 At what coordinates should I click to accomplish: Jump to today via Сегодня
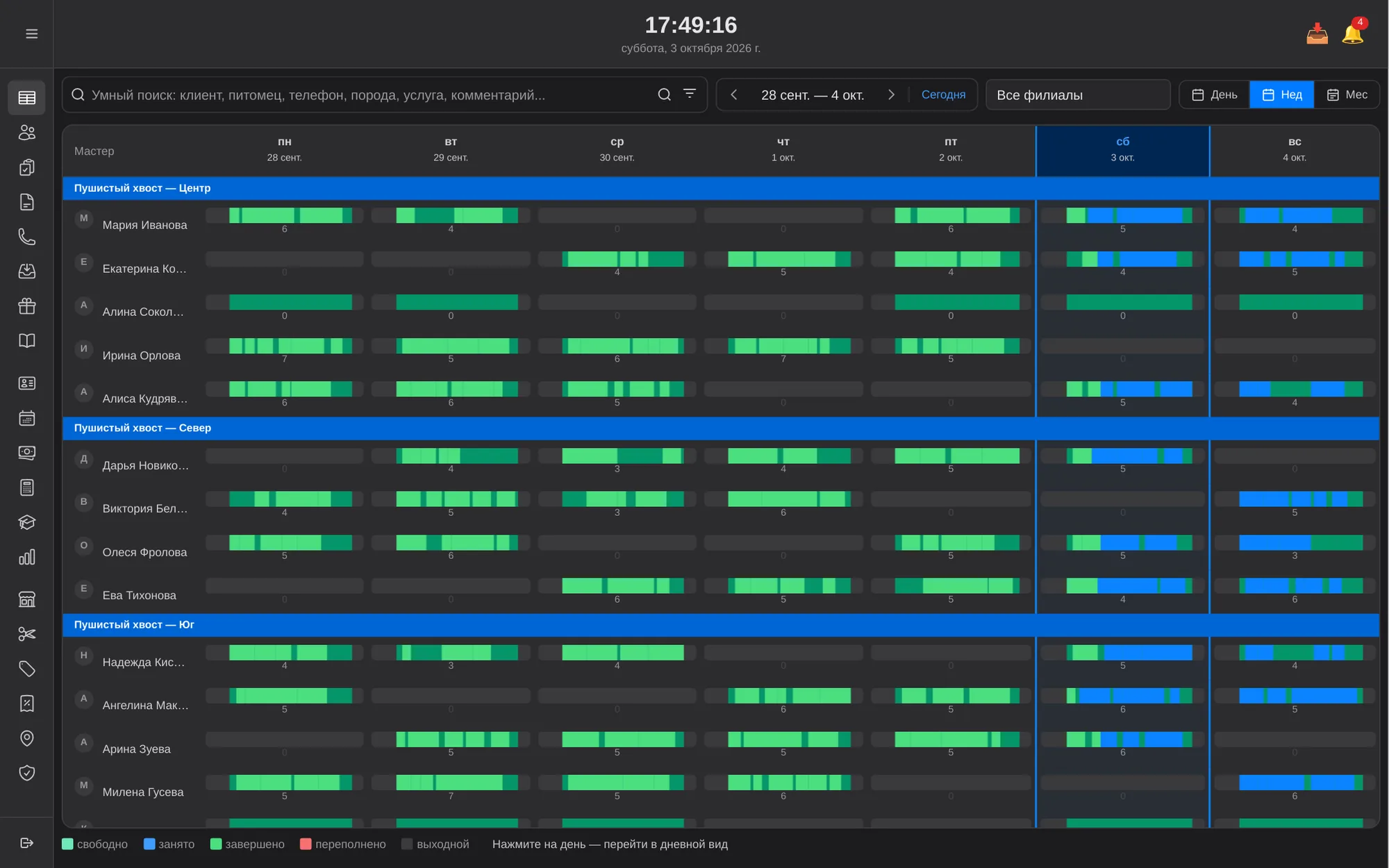tap(943, 94)
